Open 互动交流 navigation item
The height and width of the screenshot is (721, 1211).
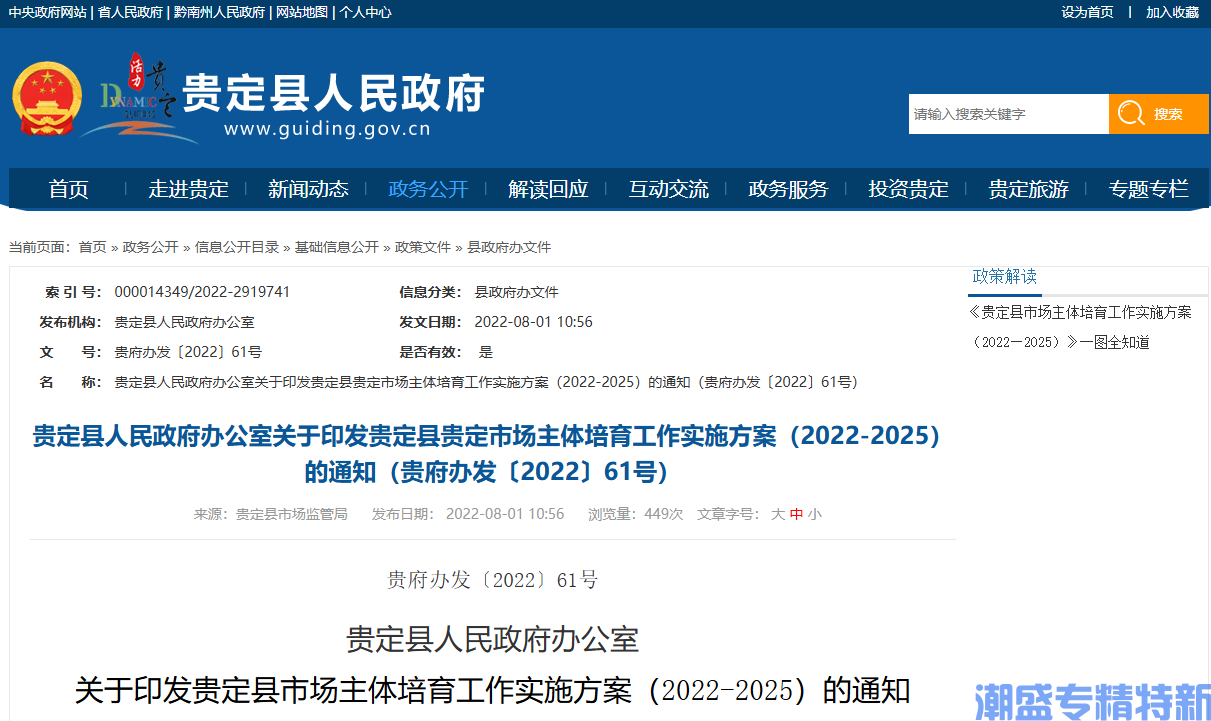click(668, 189)
